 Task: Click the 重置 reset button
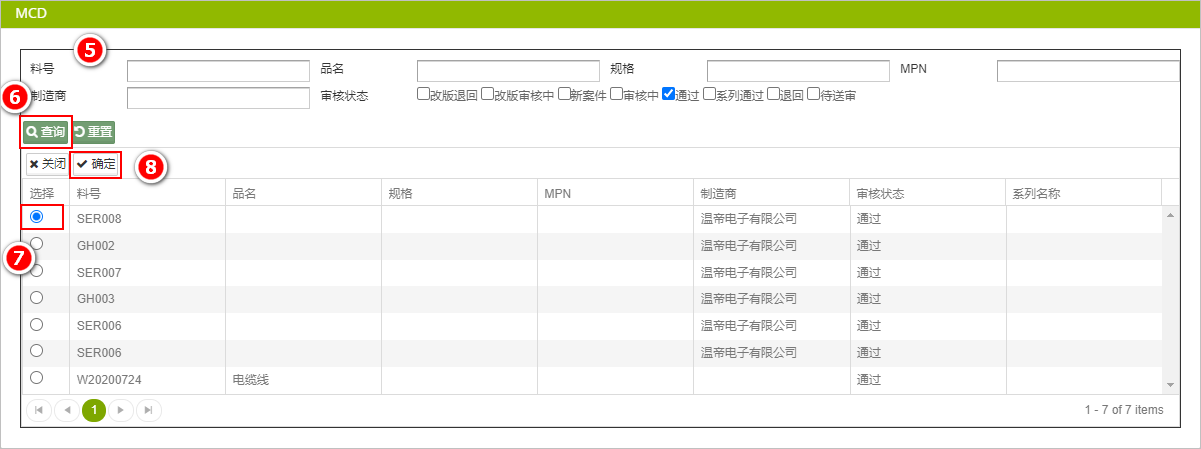click(93, 131)
